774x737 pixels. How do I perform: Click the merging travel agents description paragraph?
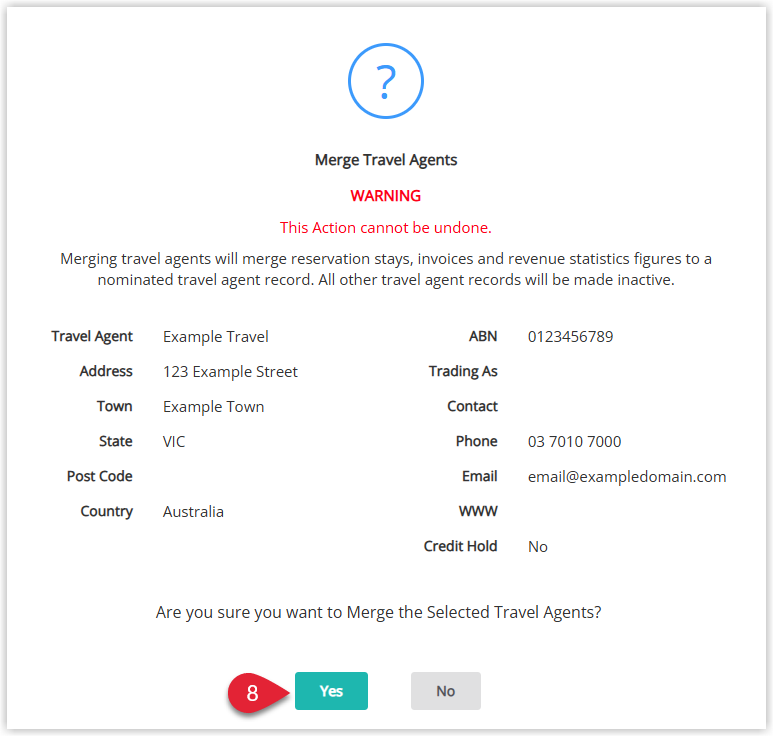pos(386,270)
